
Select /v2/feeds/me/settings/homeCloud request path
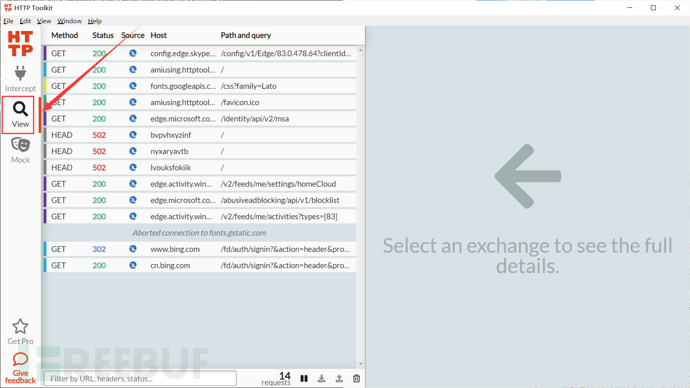coord(278,183)
